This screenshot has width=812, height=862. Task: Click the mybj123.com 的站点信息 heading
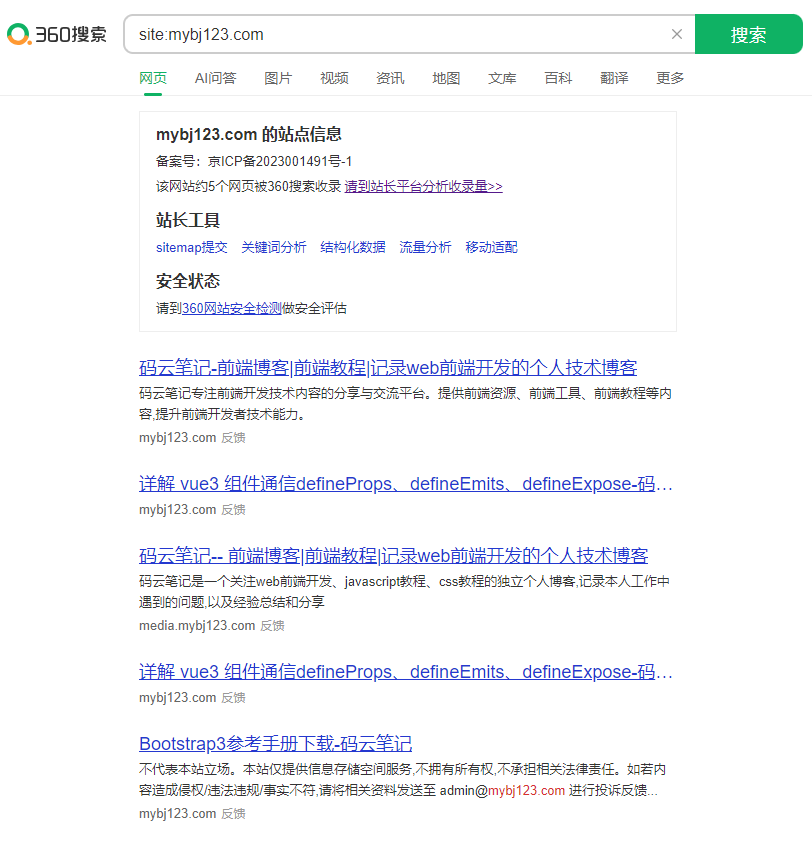248,134
